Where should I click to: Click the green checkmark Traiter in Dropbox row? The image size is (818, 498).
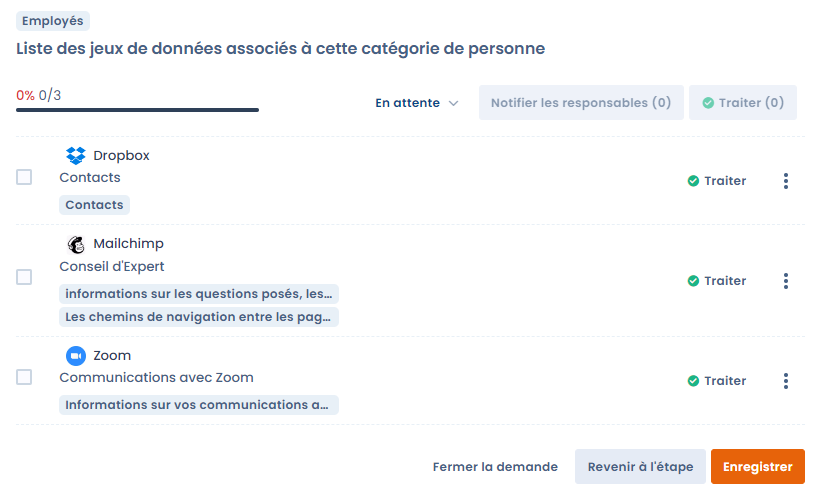(x=717, y=181)
